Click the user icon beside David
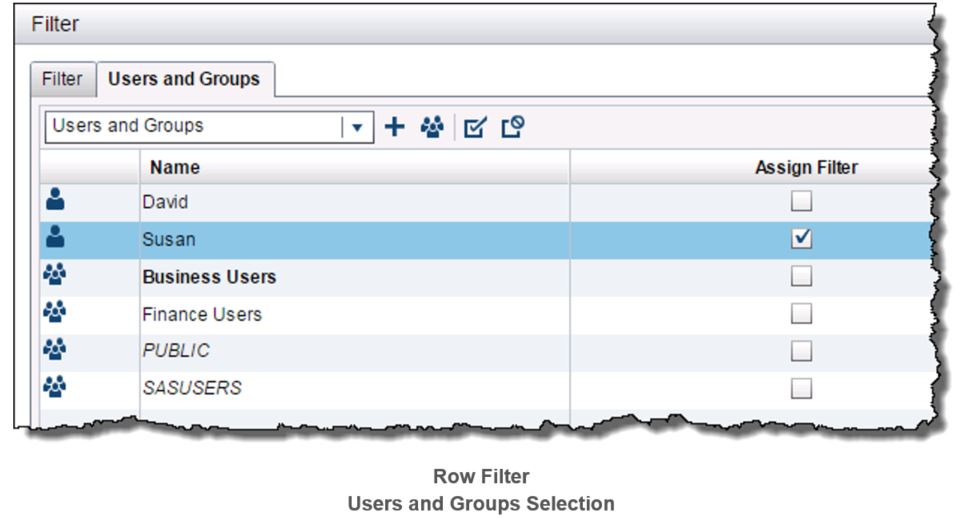The image size is (964, 518). (56, 202)
